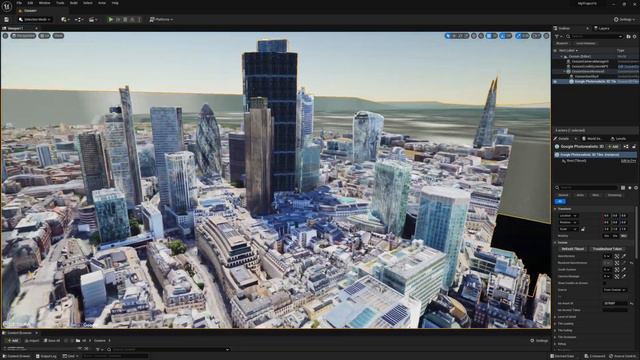Switch to the Layers tab

[x=603, y=28]
